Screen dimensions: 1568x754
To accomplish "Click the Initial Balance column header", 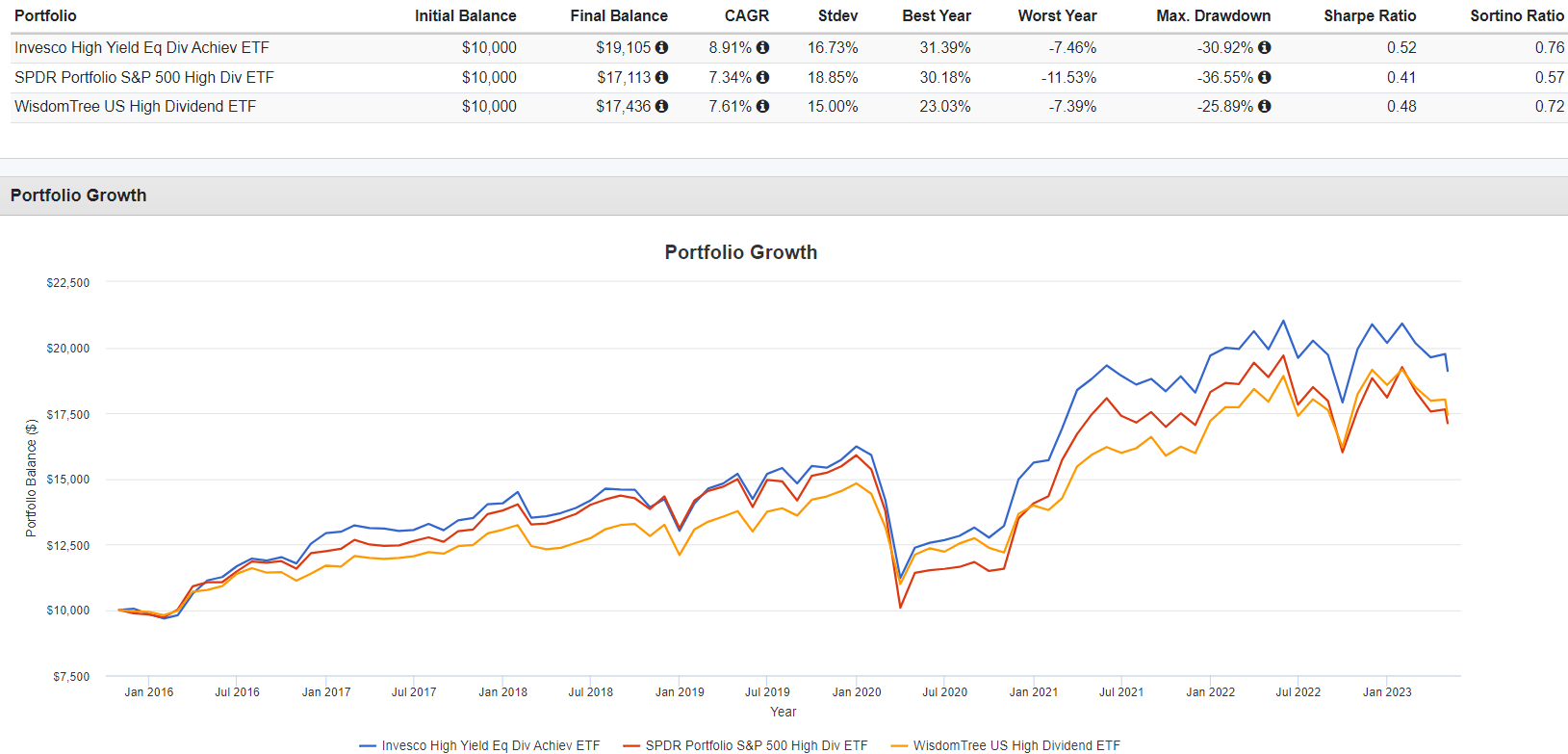I will point(465,15).
